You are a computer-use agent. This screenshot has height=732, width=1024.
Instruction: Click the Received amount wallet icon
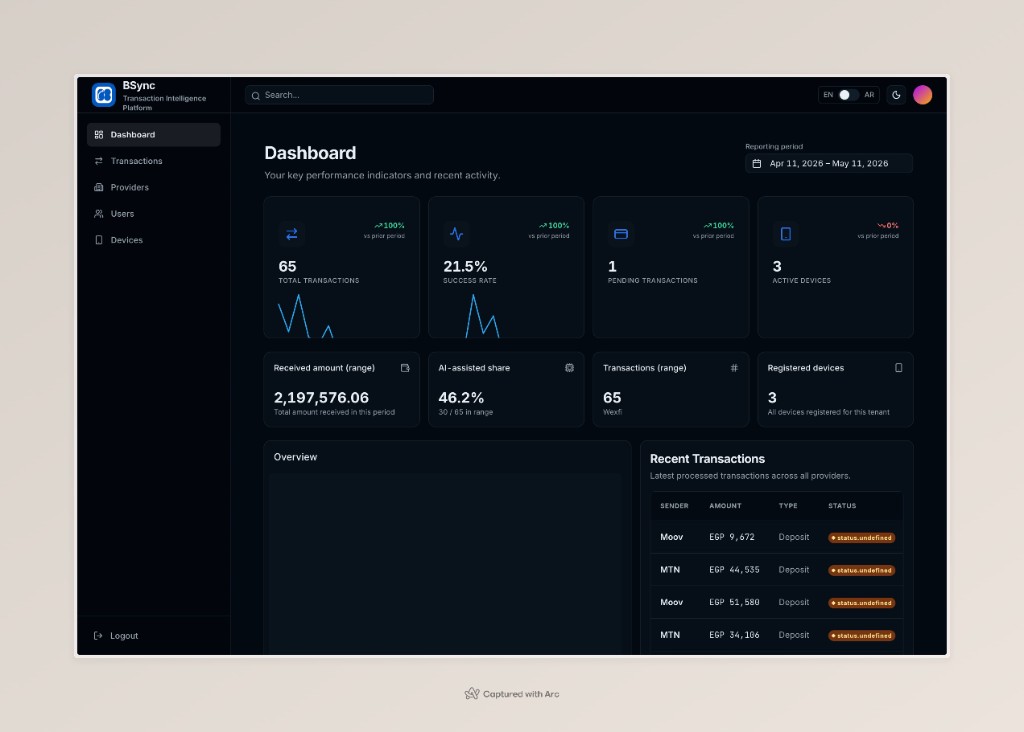click(x=405, y=368)
